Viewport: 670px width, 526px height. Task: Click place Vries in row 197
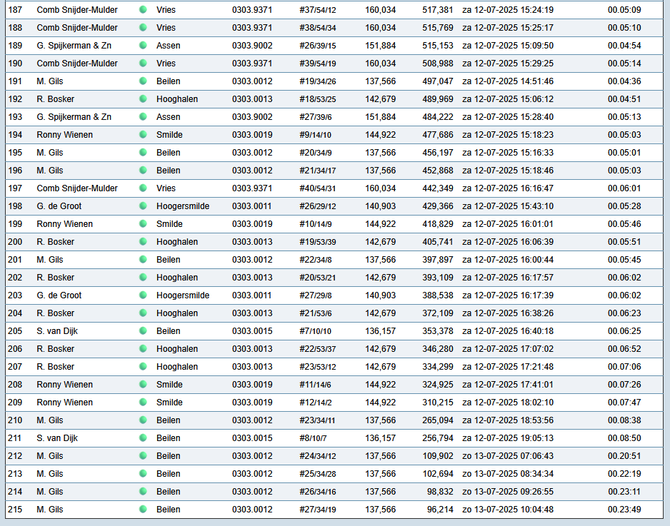[166, 188]
